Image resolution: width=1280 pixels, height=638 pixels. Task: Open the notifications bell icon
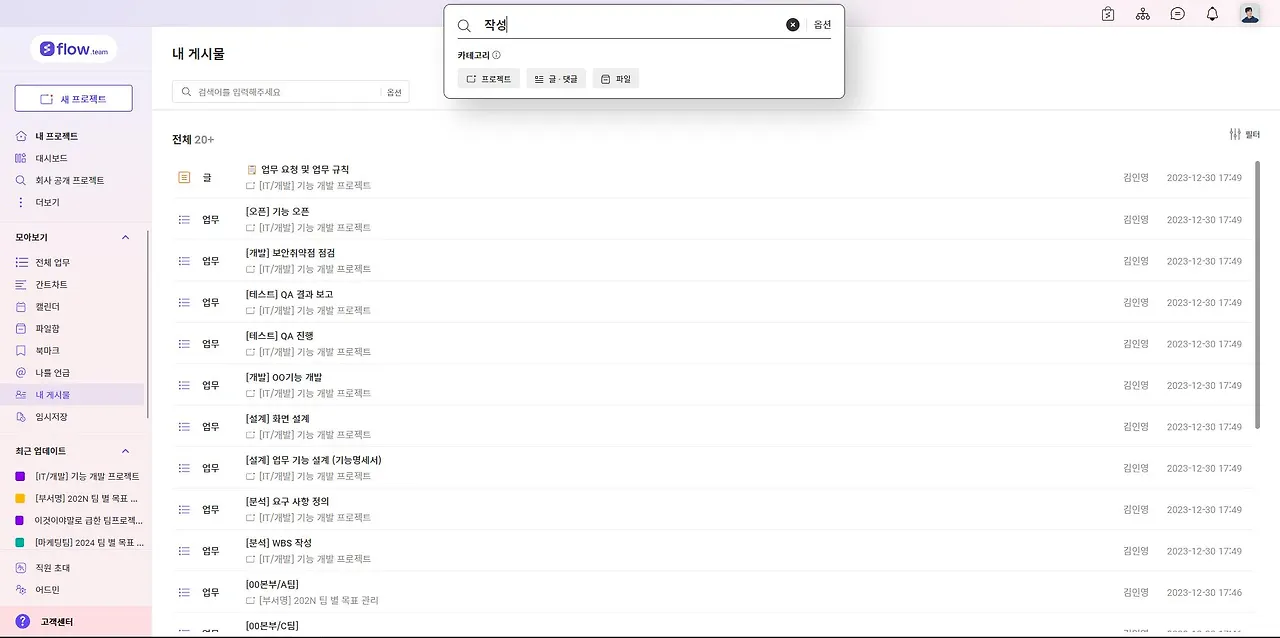1211,14
